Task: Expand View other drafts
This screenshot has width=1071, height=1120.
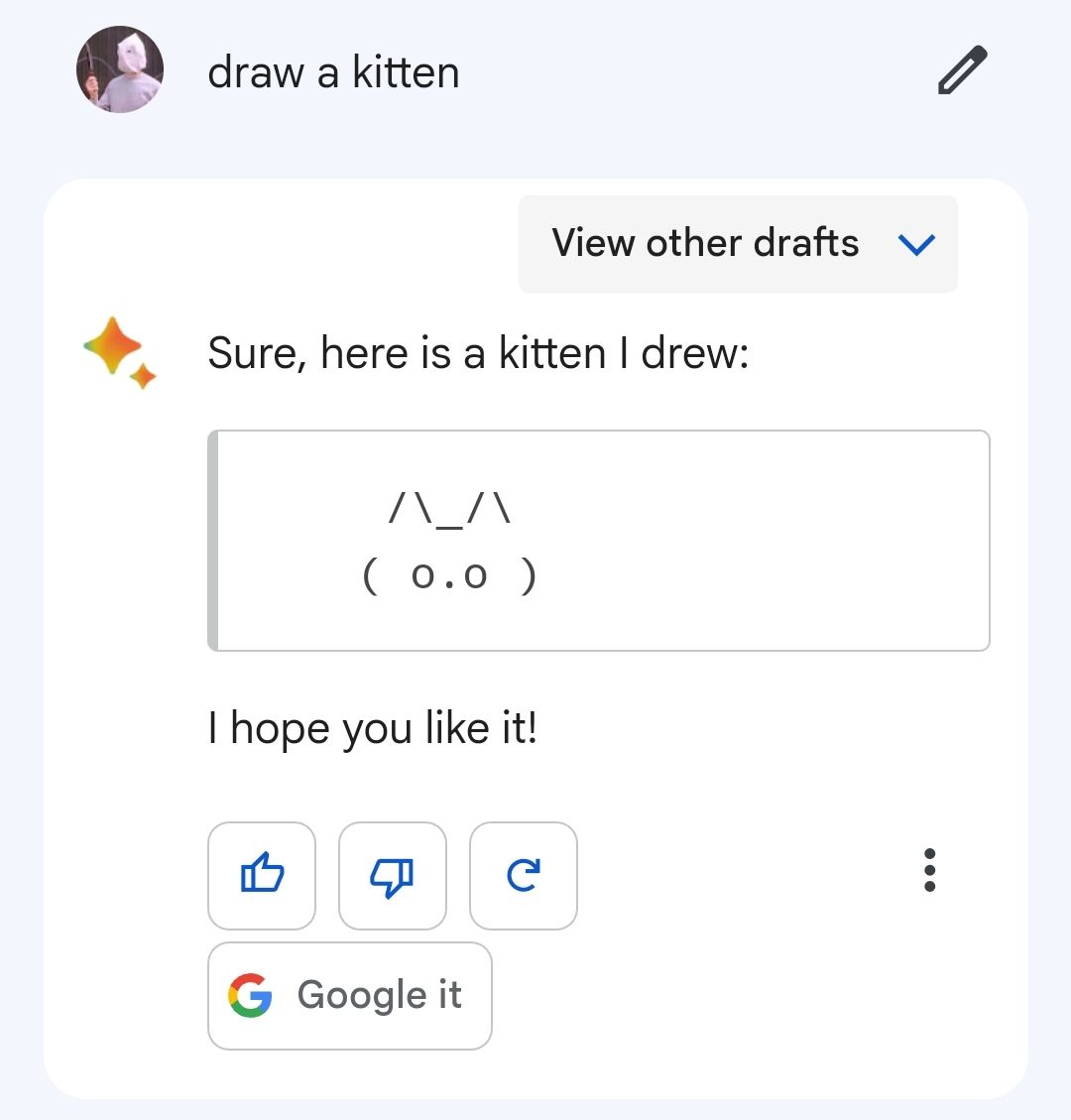Action: click(x=738, y=244)
